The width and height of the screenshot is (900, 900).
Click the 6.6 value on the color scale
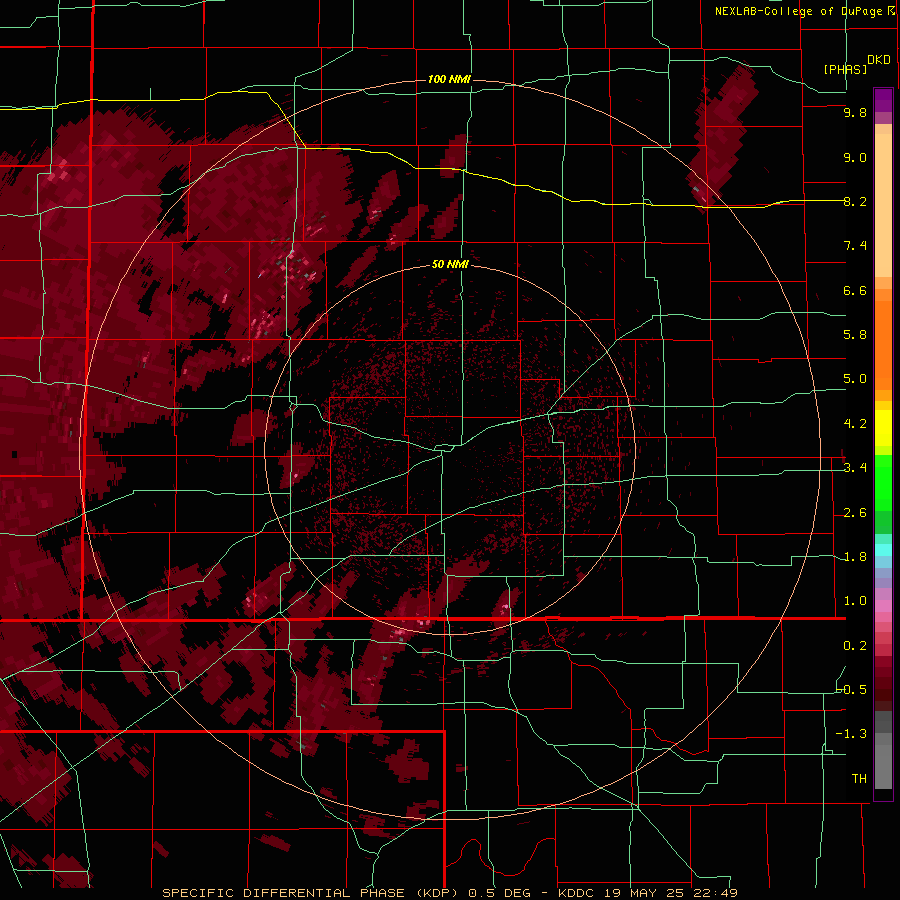click(x=855, y=290)
